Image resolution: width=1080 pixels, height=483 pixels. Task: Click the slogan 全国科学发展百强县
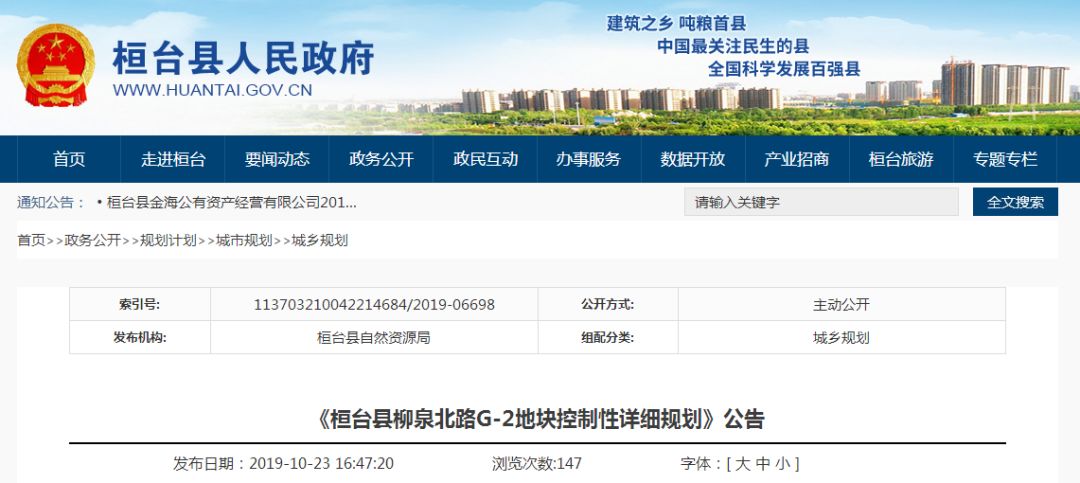(x=785, y=69)
